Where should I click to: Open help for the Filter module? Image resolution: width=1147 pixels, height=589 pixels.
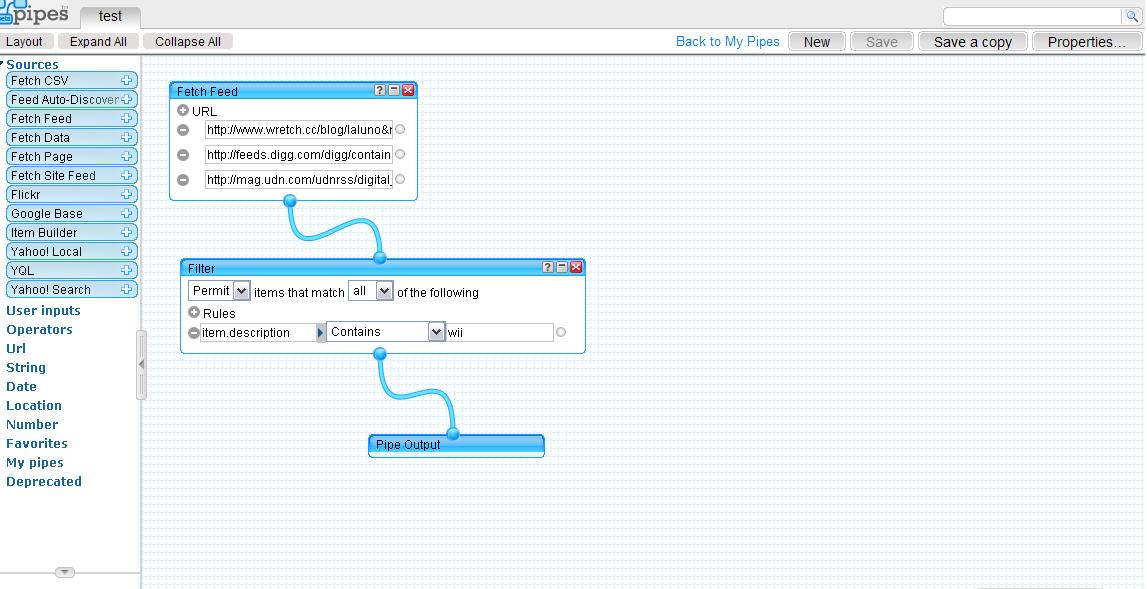548,268
